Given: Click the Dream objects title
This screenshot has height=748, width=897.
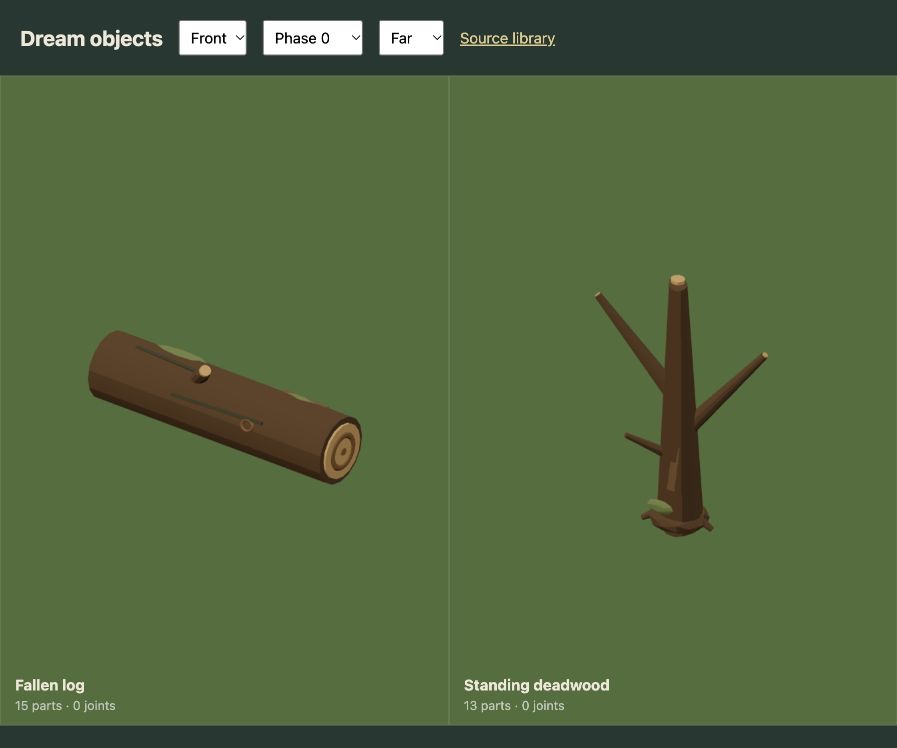Looking at the screenshot, I should pos(92,38).
